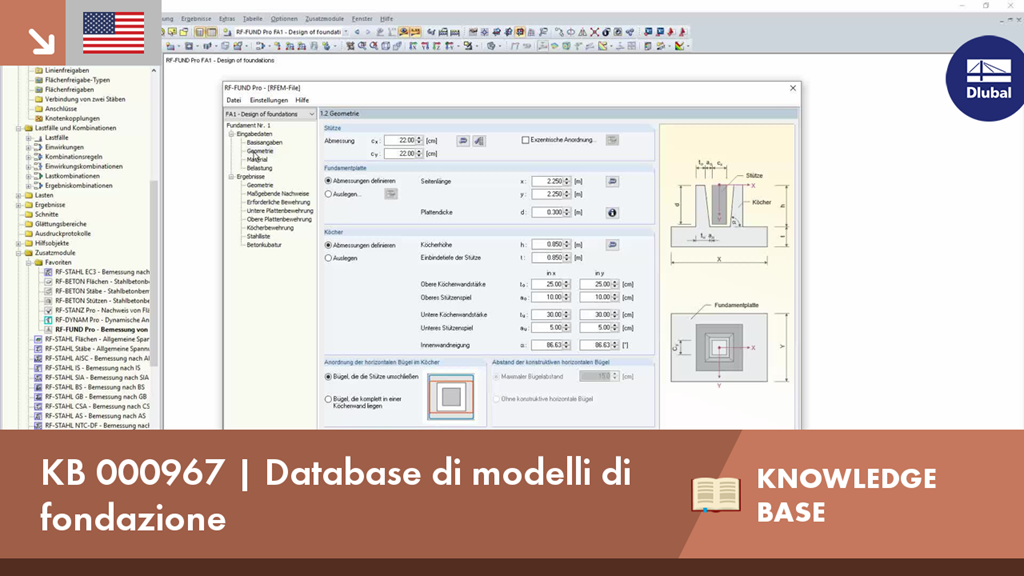
Task: Click the RF-STAHL EC3 module icon
Action: (x=48, y=272)
